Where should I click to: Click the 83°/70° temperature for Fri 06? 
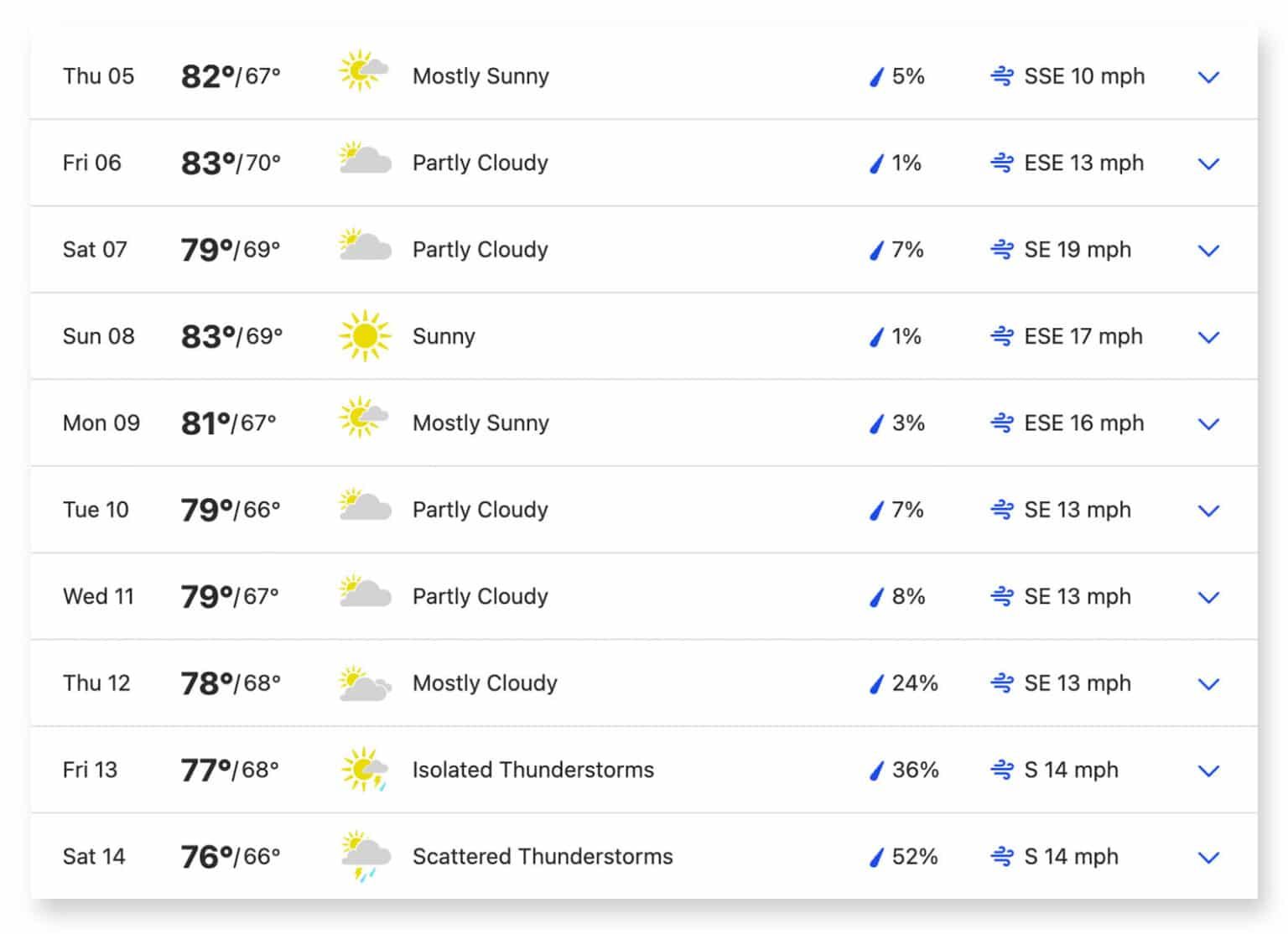tap(232, 161)
